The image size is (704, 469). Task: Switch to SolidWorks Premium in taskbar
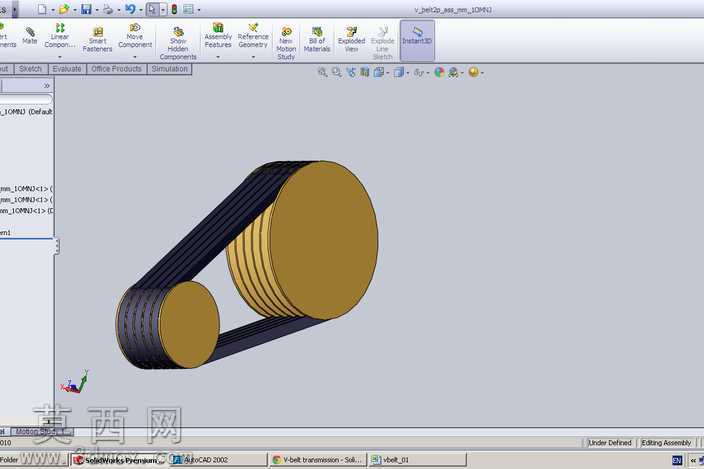click(120, 460)
